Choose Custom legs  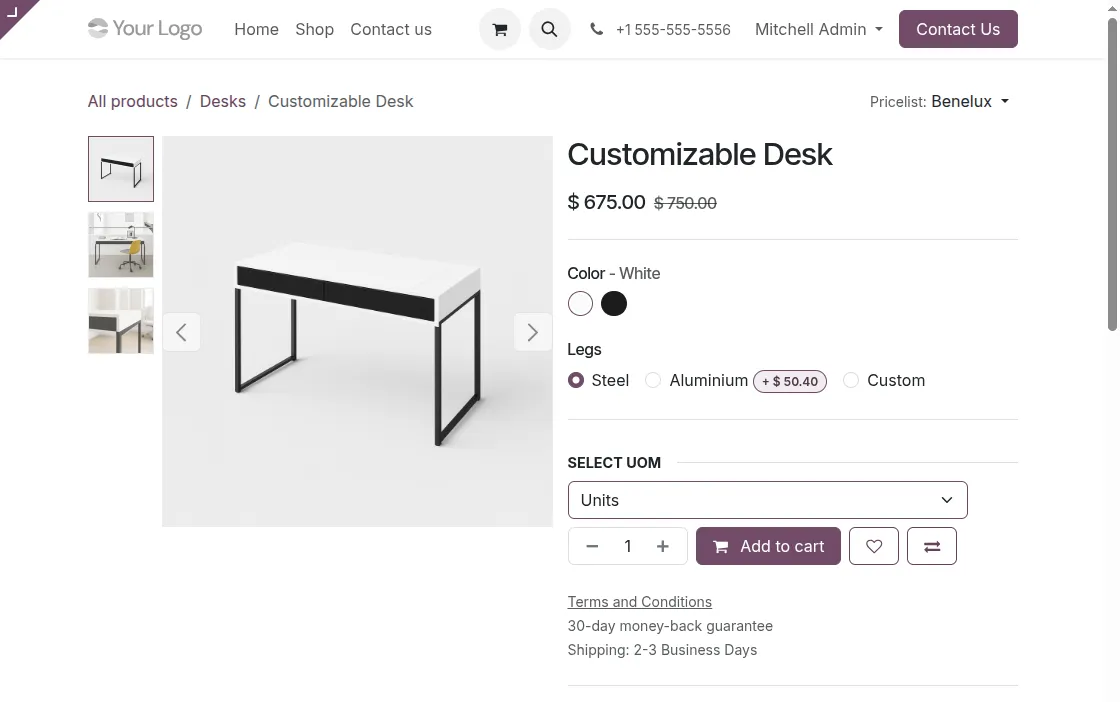(x=851, y=380)
